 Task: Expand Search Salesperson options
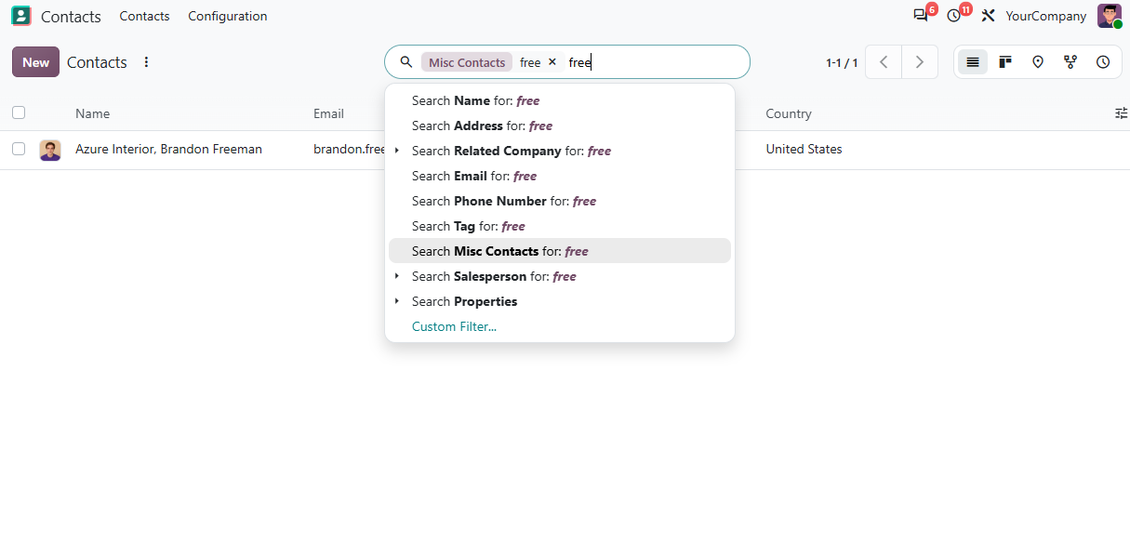(396, 276)
